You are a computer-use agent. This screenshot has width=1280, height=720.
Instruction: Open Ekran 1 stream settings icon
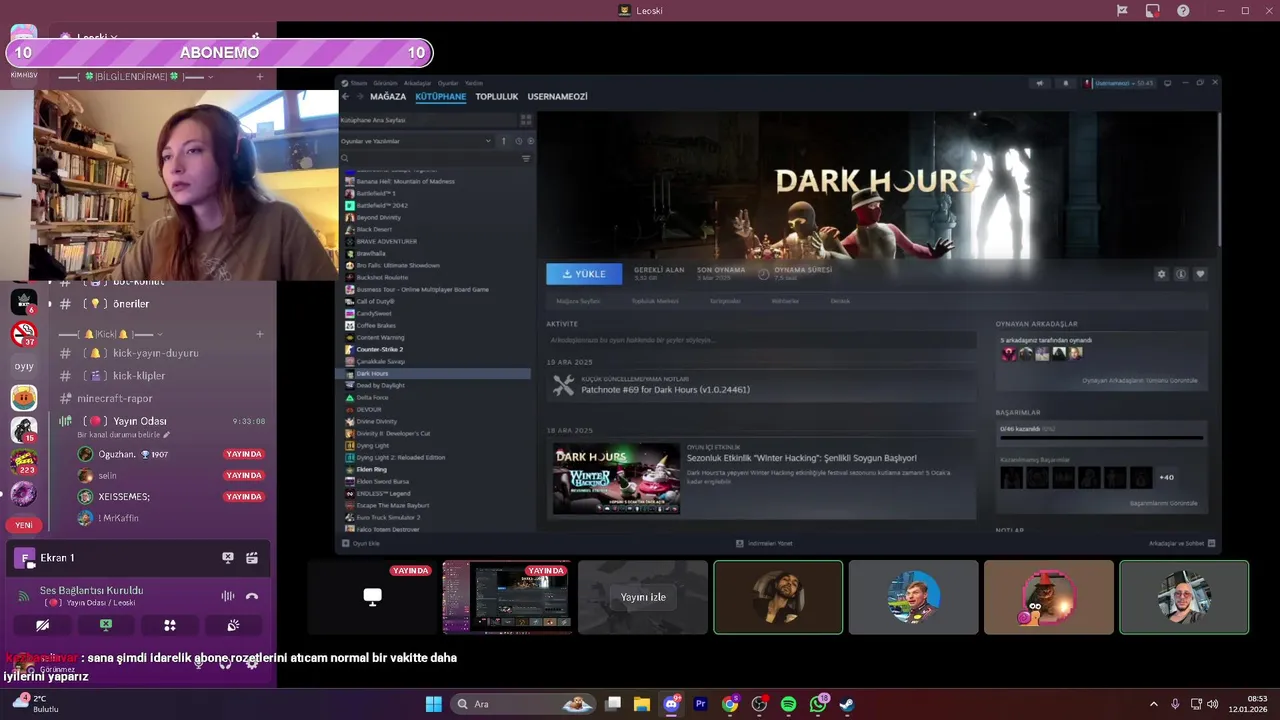pos(252,558)
